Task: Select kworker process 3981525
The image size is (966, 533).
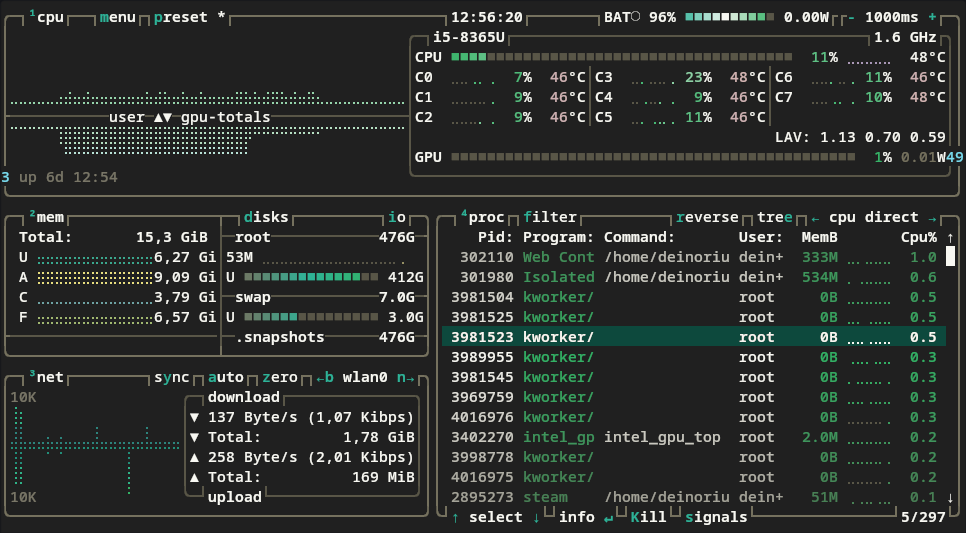Action: click(x=694, y=317)
